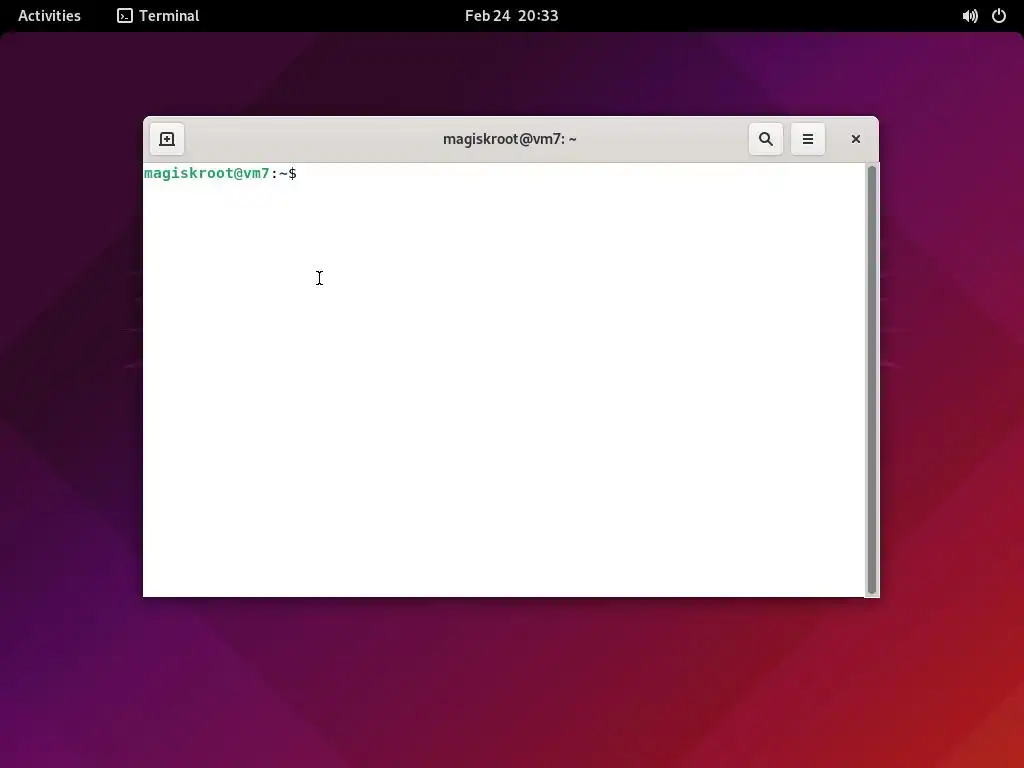Click the volume icon in system tray
Image resolution: width=1024 pixels, height=768 pixels.
click(x=970, y=16)
